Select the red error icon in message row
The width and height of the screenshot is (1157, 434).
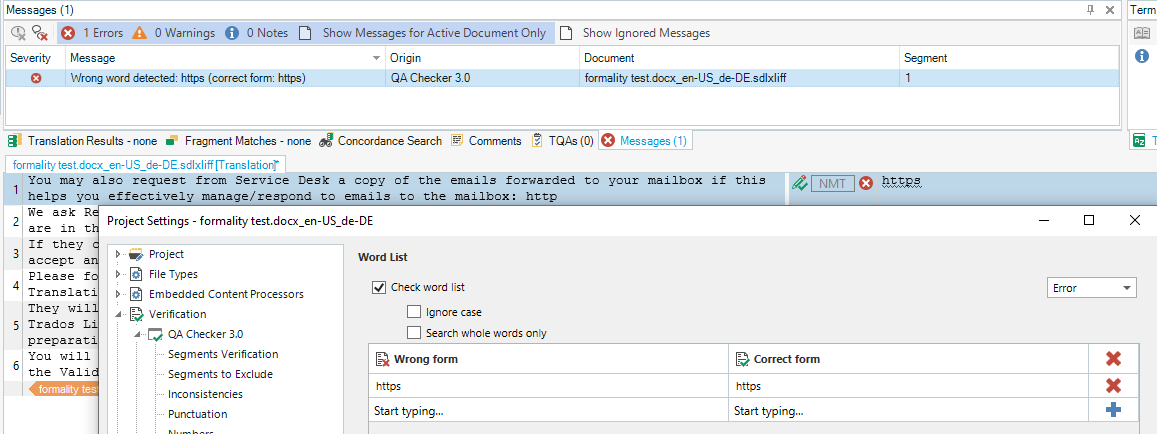(x=35, y=78)
